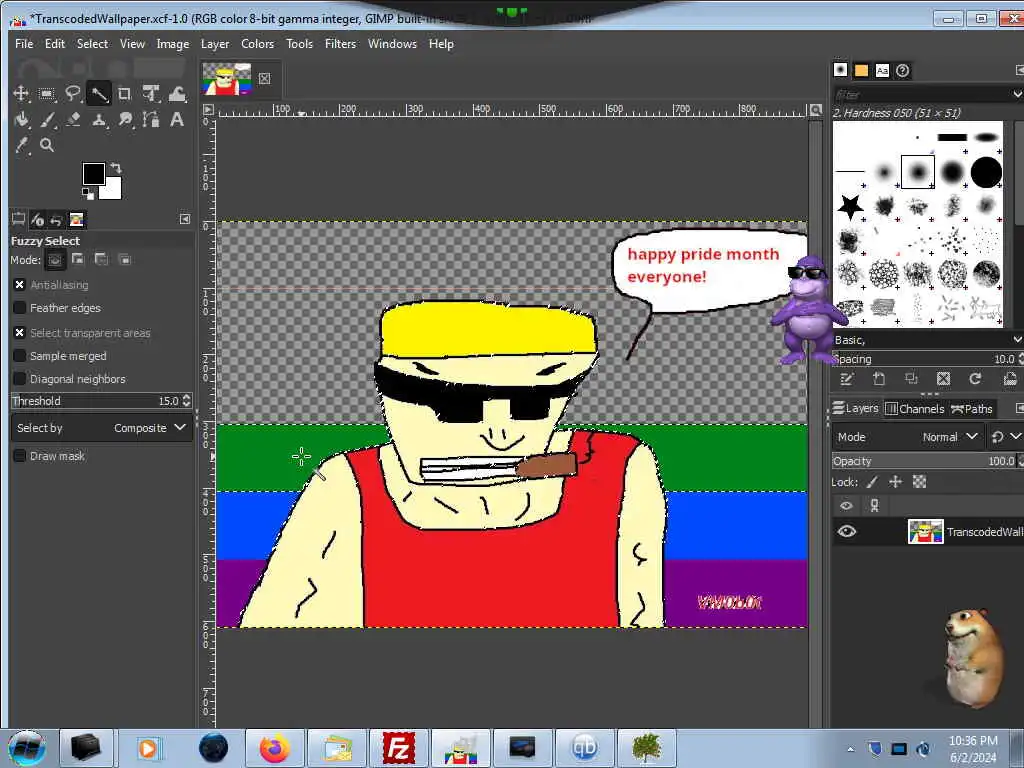The height and width of the screenshot is (768, 1024).
Task: Expand the Basic brush tag dropdown
Action: pyautogui.click(x=1016, y=340)
